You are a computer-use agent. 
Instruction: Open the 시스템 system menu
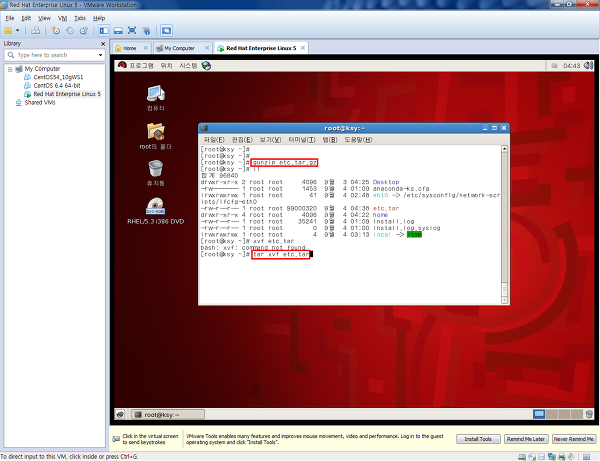188,66
